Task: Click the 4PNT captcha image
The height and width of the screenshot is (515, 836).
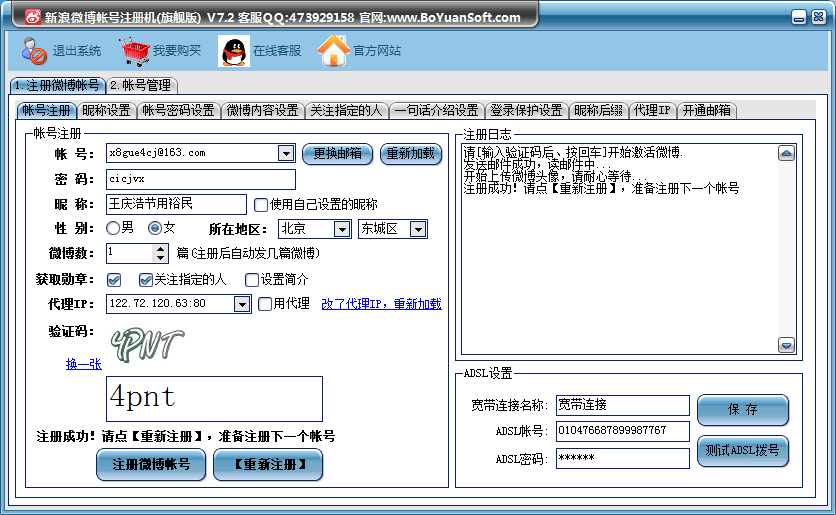Action: [x=148, y=344]
